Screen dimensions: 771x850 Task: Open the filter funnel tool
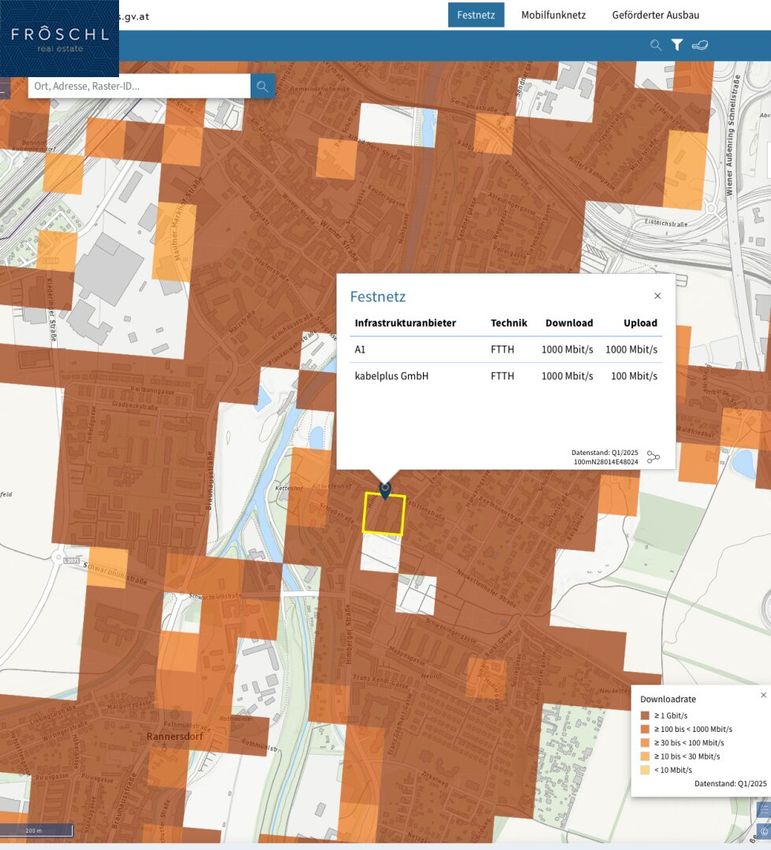(677, 45)
